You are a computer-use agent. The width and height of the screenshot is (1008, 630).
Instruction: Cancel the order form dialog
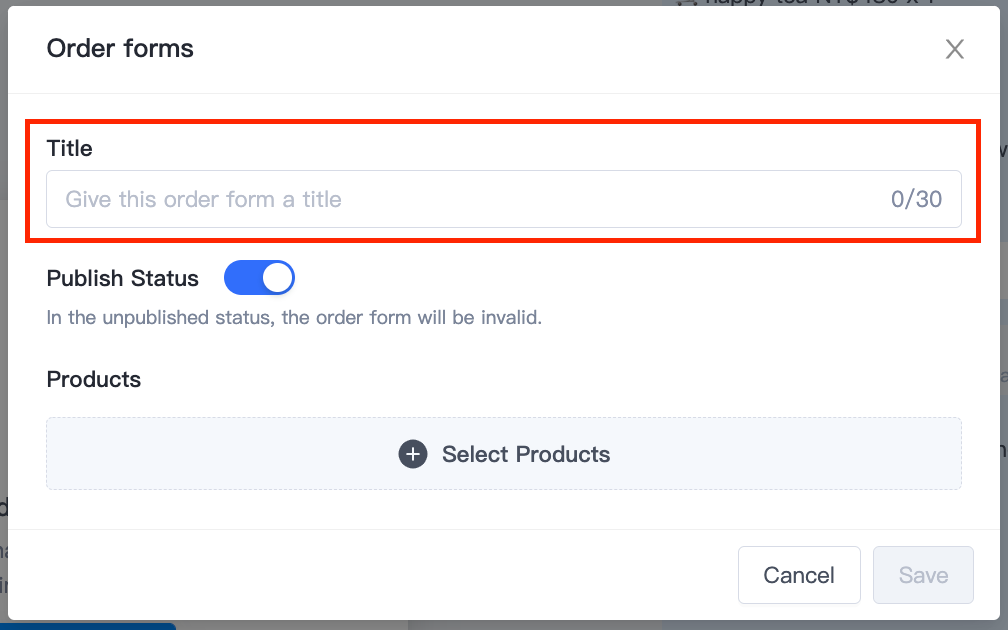[799, 575]
